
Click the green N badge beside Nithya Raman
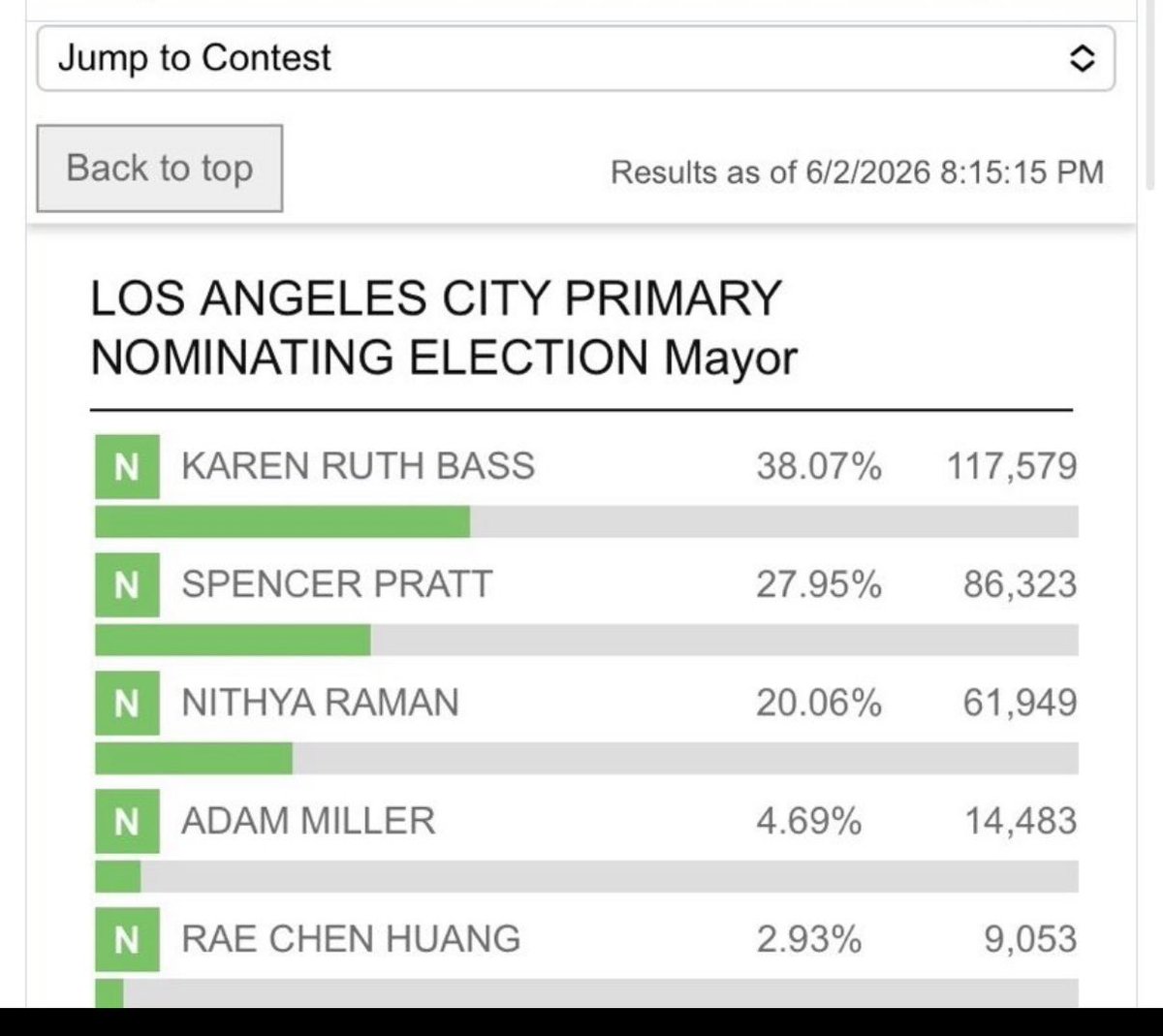127,704
